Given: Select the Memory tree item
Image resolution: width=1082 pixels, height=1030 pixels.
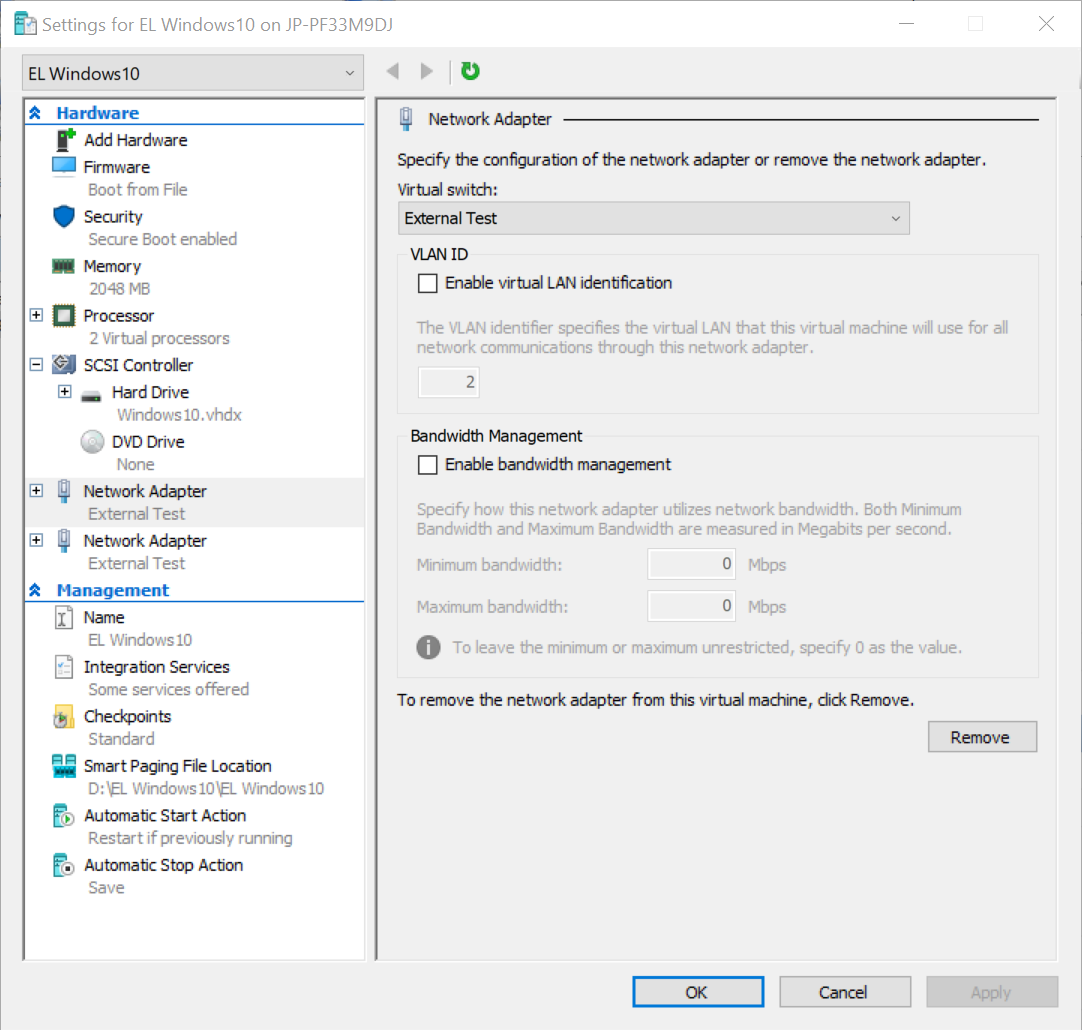Looking at the screenshot, I should point(112,266).
